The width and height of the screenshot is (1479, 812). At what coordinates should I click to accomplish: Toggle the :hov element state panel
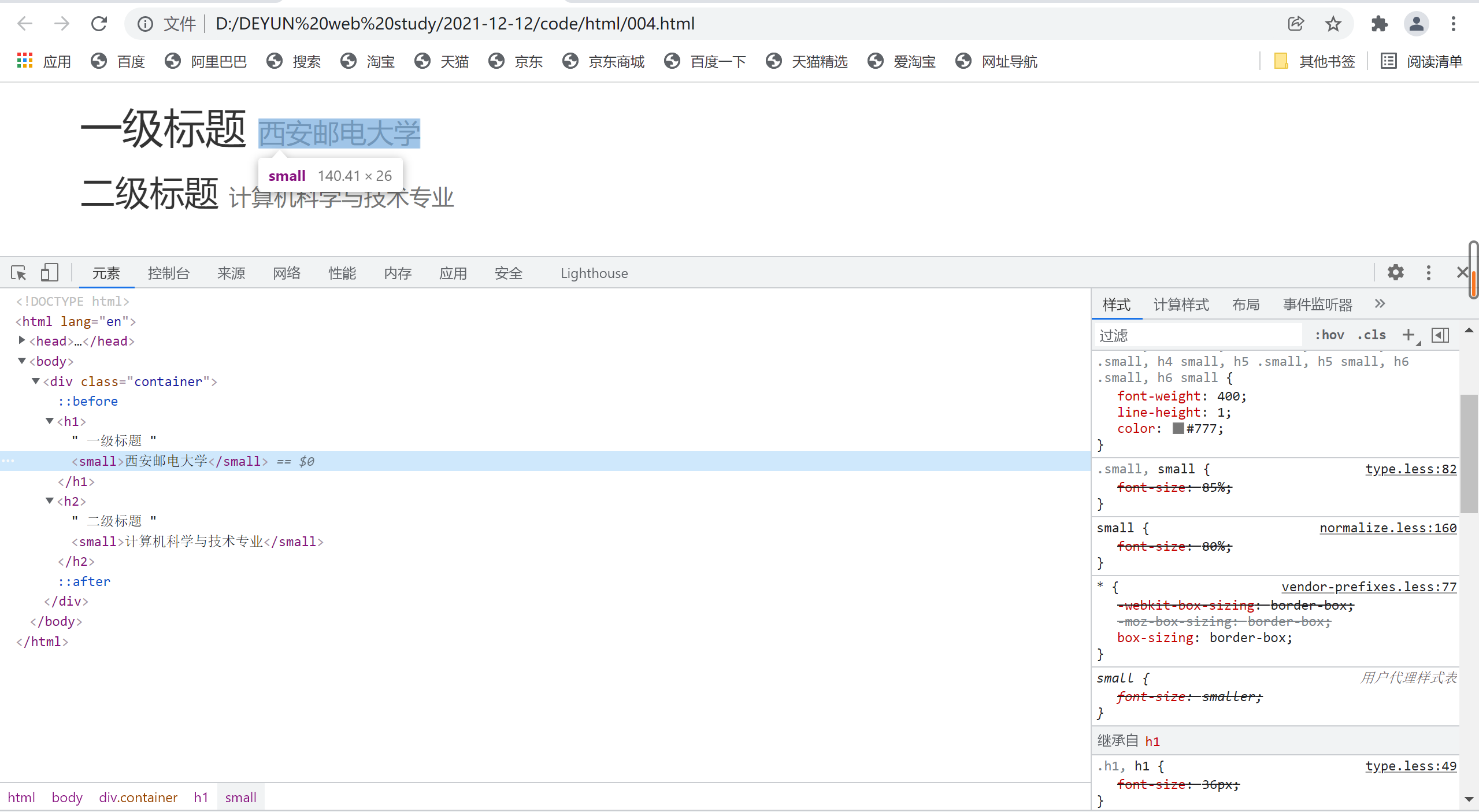pyautogui.click(x=1329, y=335)
